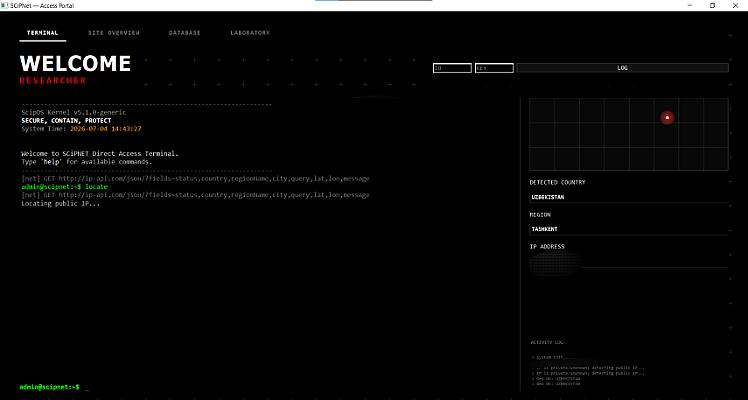Click the REGION label
This screenshot has height=400, width=748.
[x=540, y=215]
